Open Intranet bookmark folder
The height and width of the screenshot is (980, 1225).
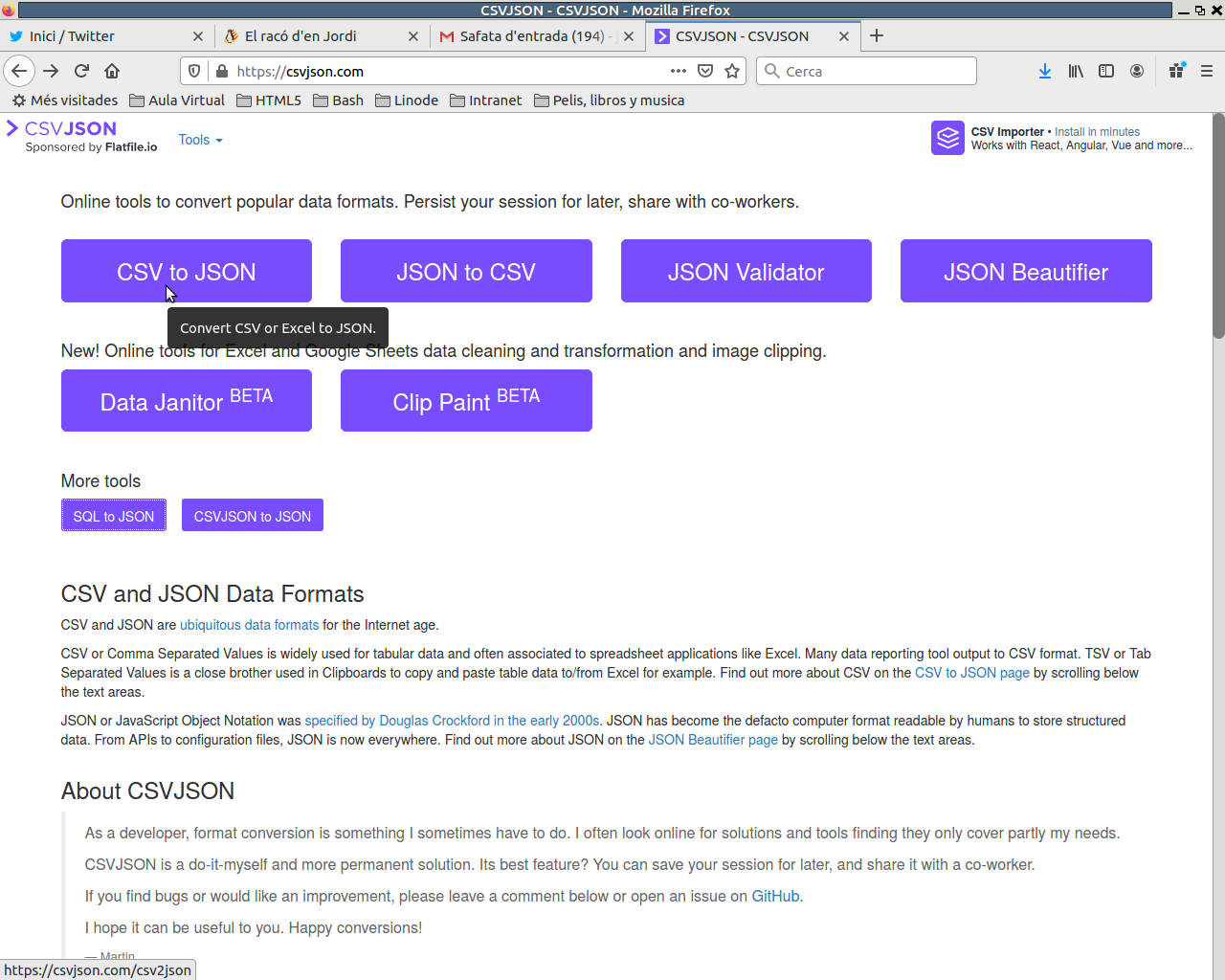[486, 100]
